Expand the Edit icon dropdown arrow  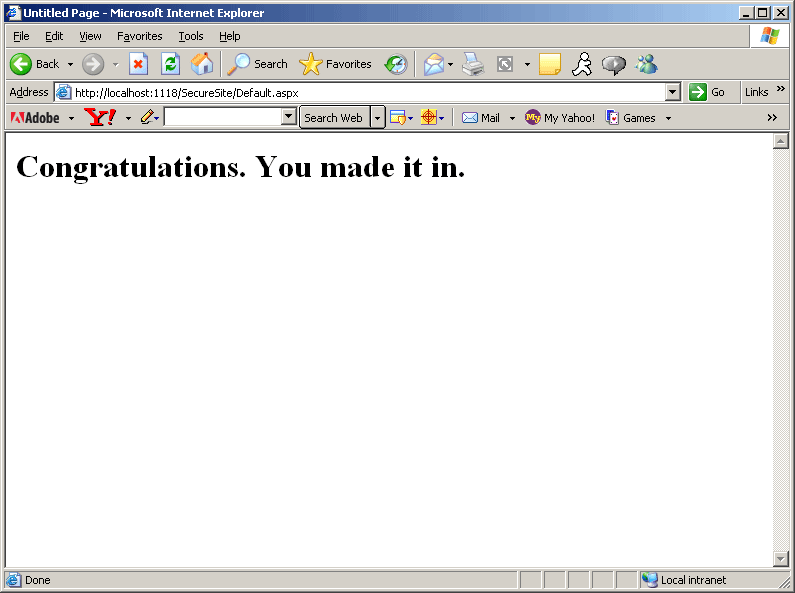pyautogui.click(x=527, y=64)
